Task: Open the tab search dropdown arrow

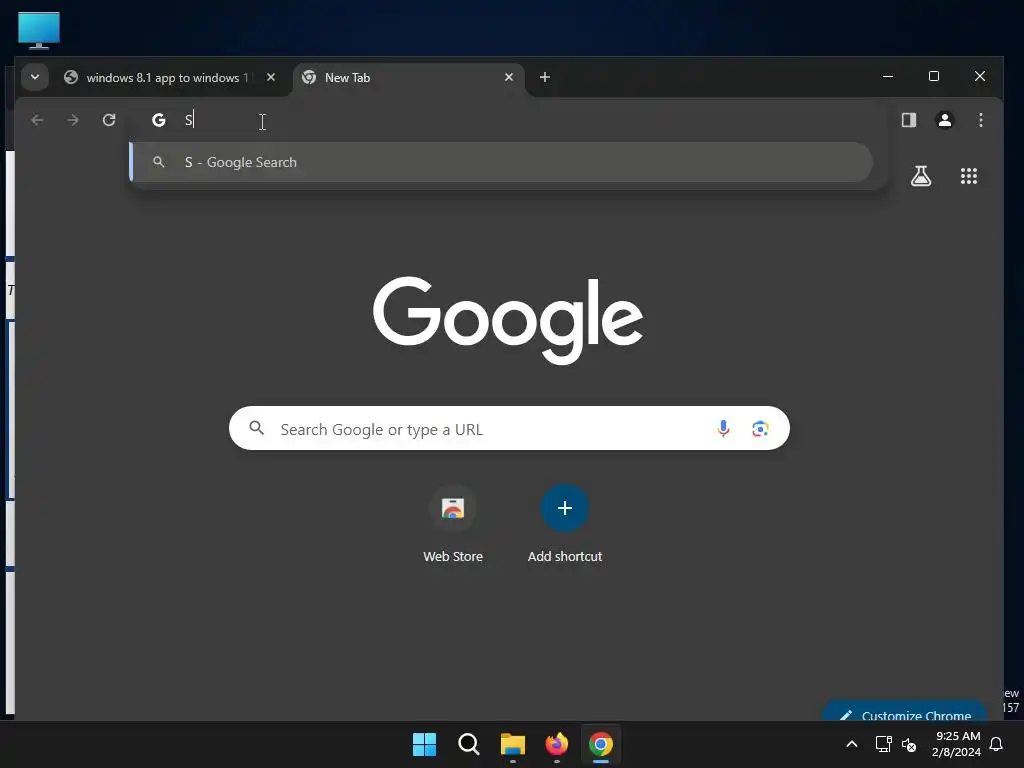Action: click(x=35, y=77)
